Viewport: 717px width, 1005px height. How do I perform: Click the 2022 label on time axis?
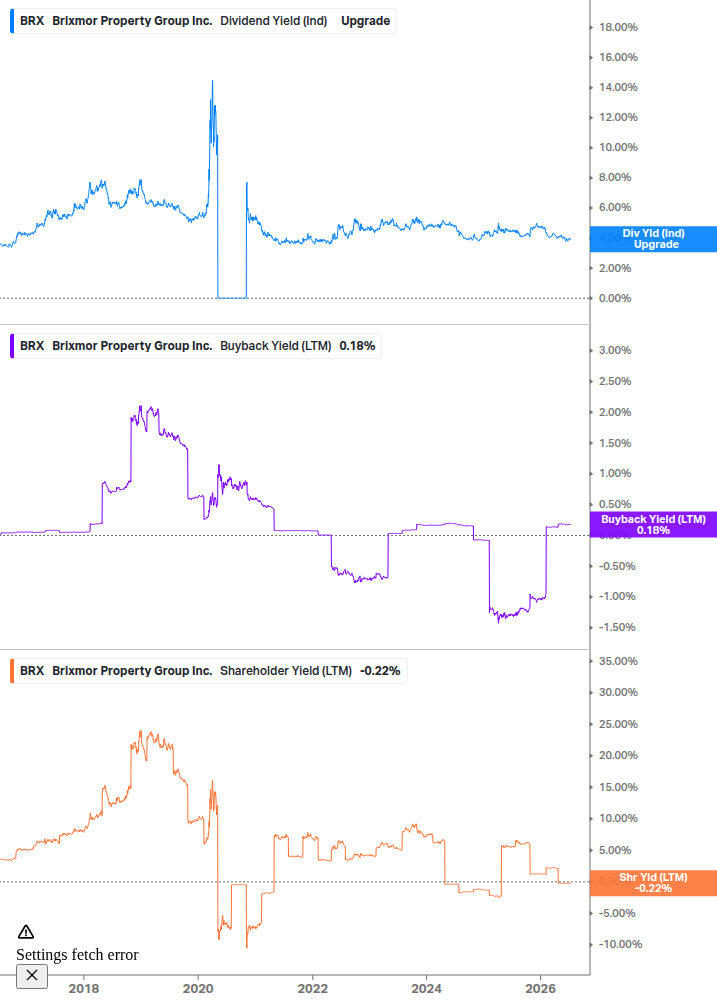pyautogui.click(x=313, y=989)
